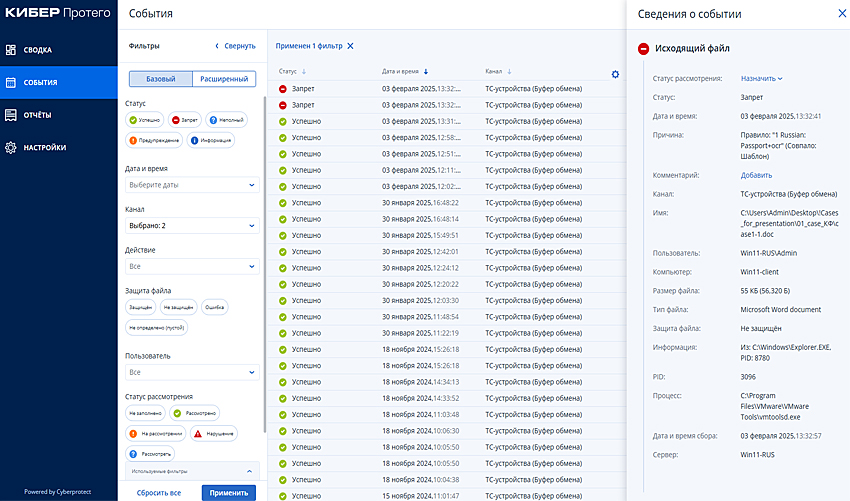This screenshot has width=850, height=501.
Task: Switch to the Расширенный filter tab
Action: 224,79
